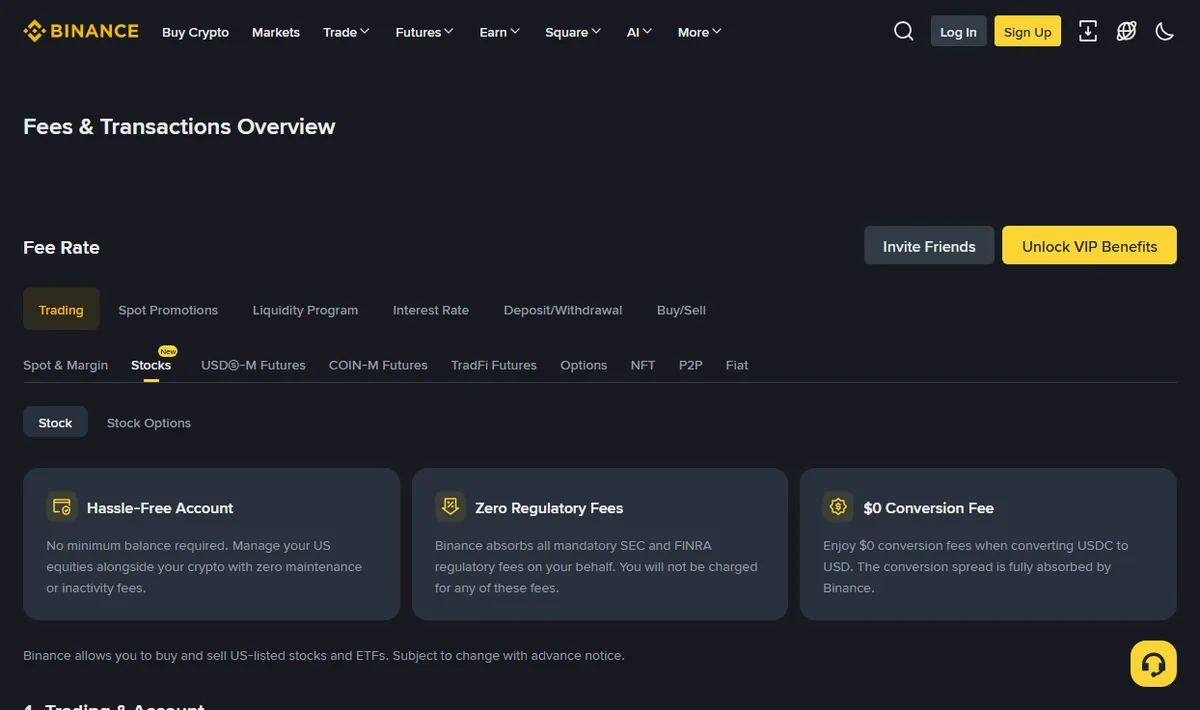1200x710 pixels.
Task: Click the Invite Friends button
Action: (929, 246)
